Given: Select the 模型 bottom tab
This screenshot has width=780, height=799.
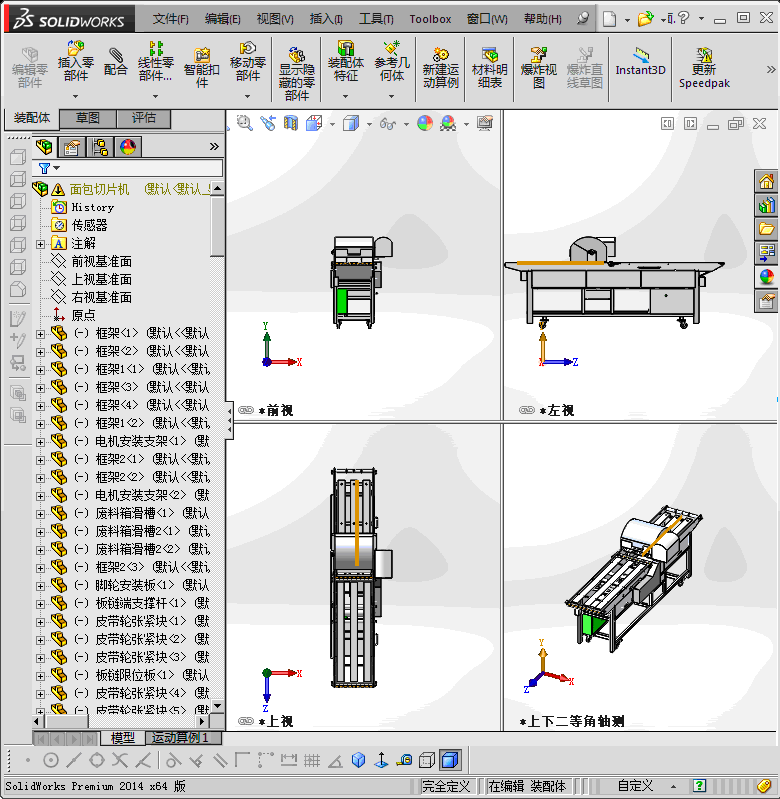Looking at the screenshot, I should pyautogui.click(x=123, y=737).
